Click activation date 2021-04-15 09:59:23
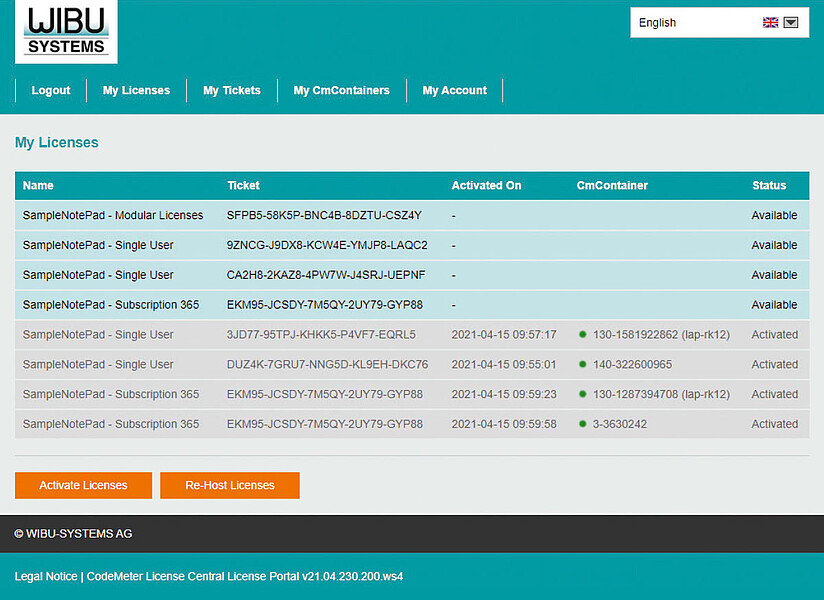This screenshot has height=600, width=824. coord(503,394)
